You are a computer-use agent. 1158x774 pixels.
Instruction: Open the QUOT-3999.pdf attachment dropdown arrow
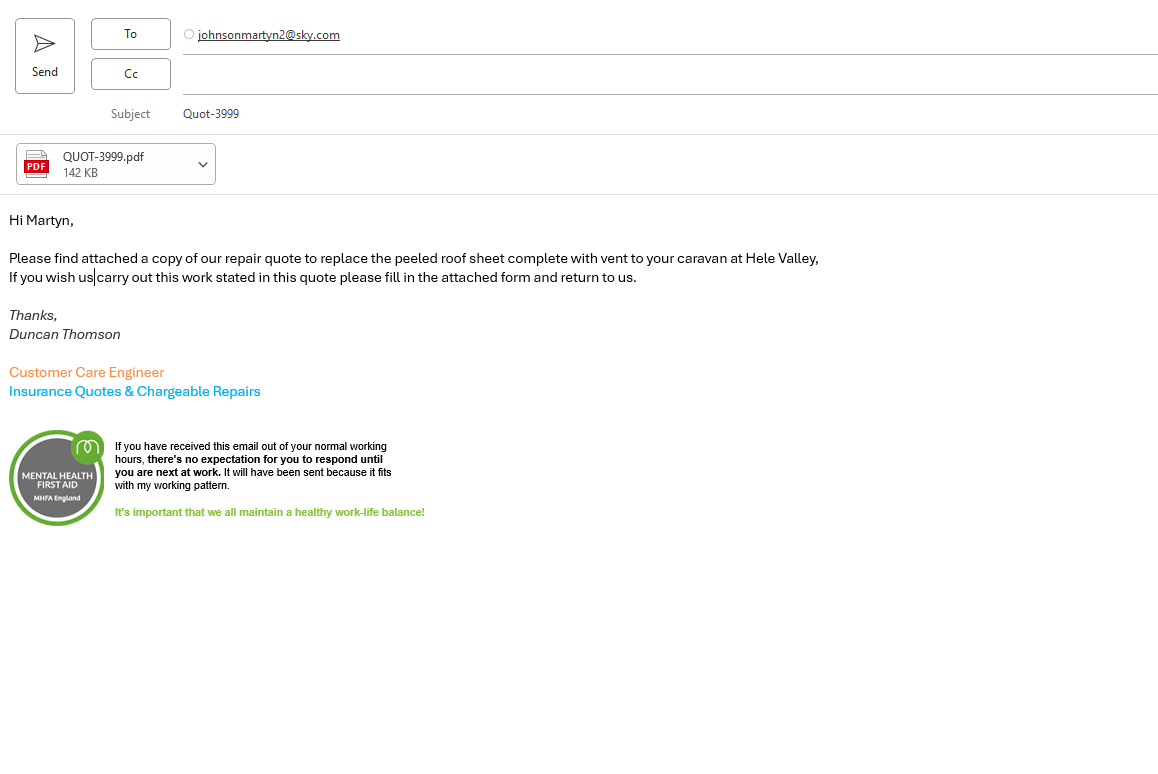pos(202,164)
